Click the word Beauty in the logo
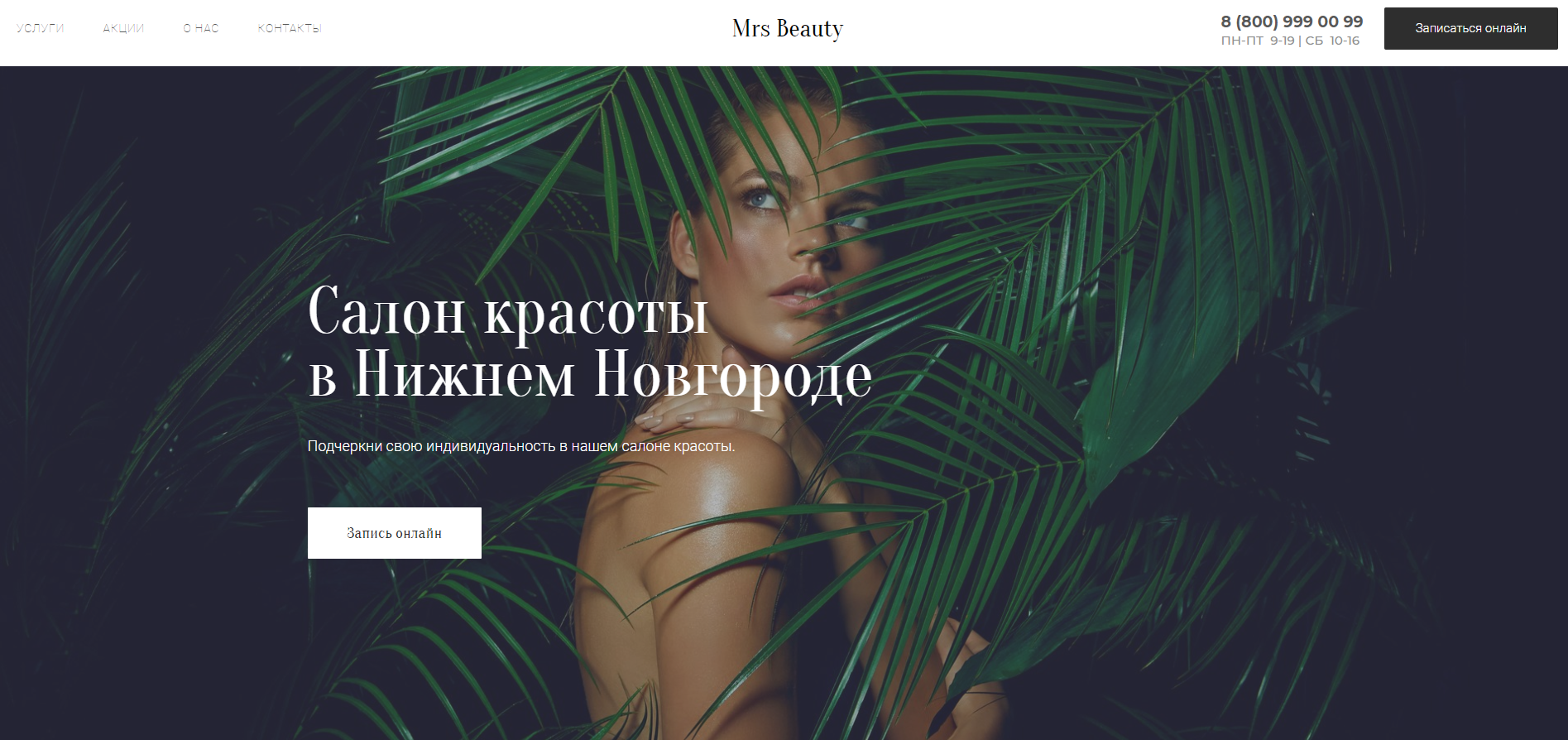1568x740 pixels. [810, 29]
